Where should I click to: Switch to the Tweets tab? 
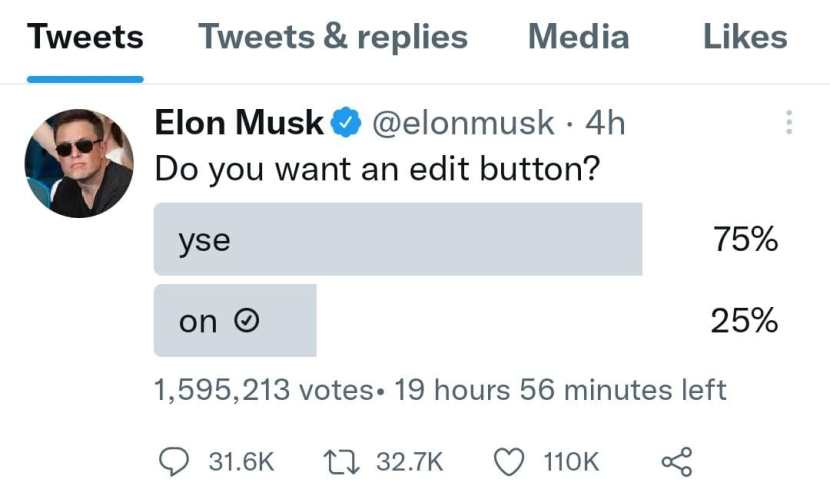(85, 37)
